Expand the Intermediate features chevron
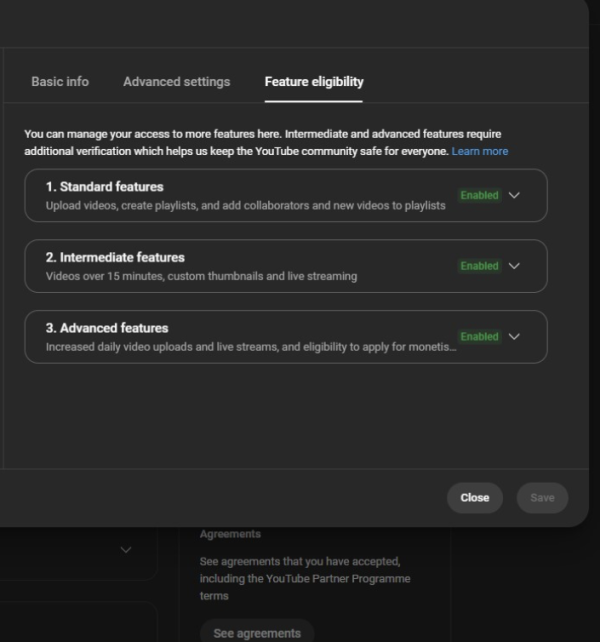This screenshot has width=600, height=642. [x=514, y=266]
